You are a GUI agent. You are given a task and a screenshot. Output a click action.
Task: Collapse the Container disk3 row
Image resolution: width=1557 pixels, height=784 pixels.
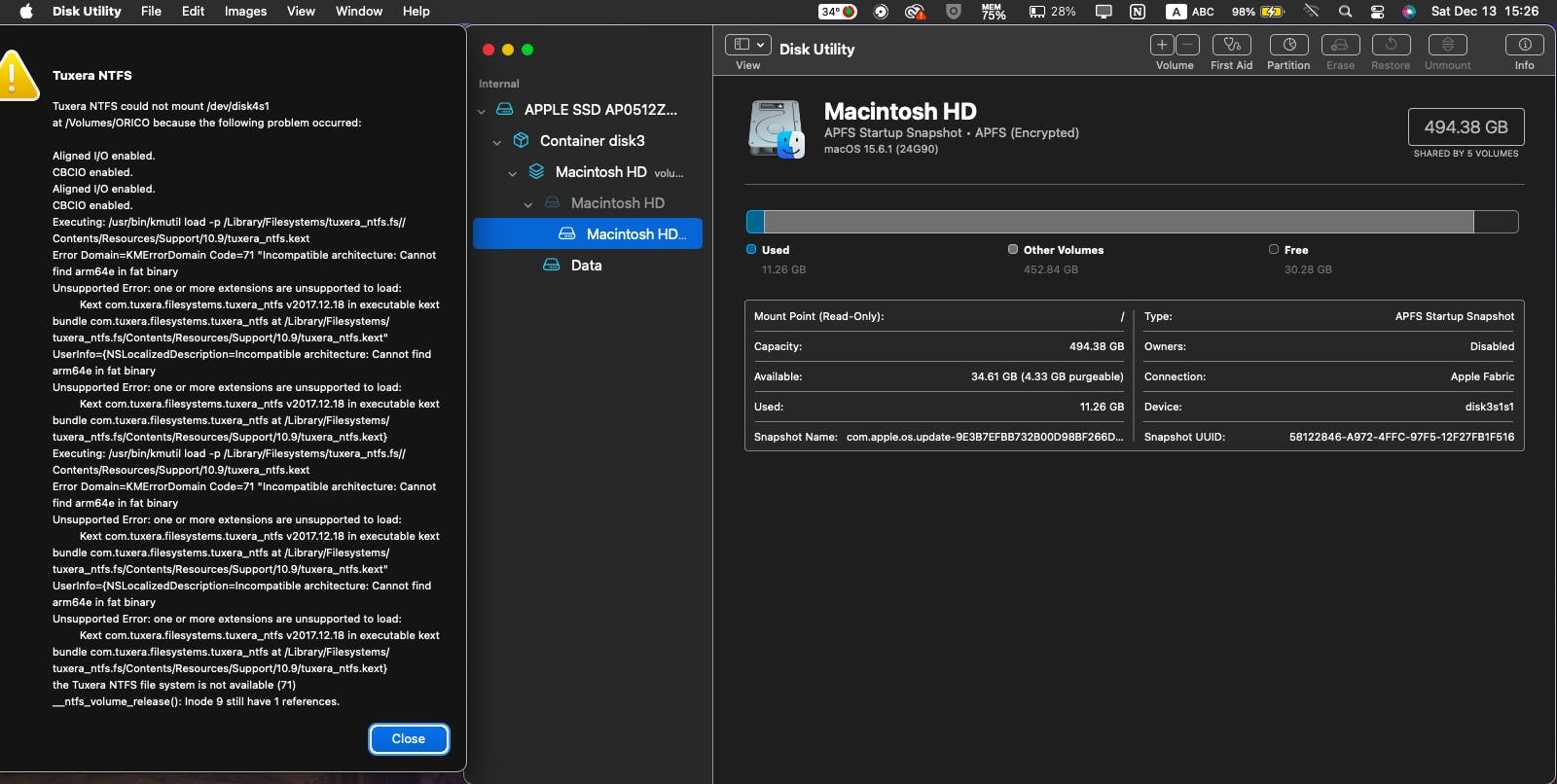point(497,142)
